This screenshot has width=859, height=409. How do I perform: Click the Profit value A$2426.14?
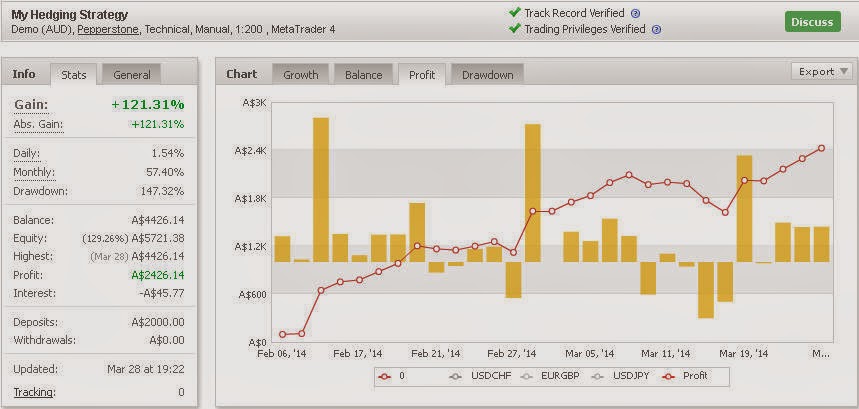click(158, 275)
